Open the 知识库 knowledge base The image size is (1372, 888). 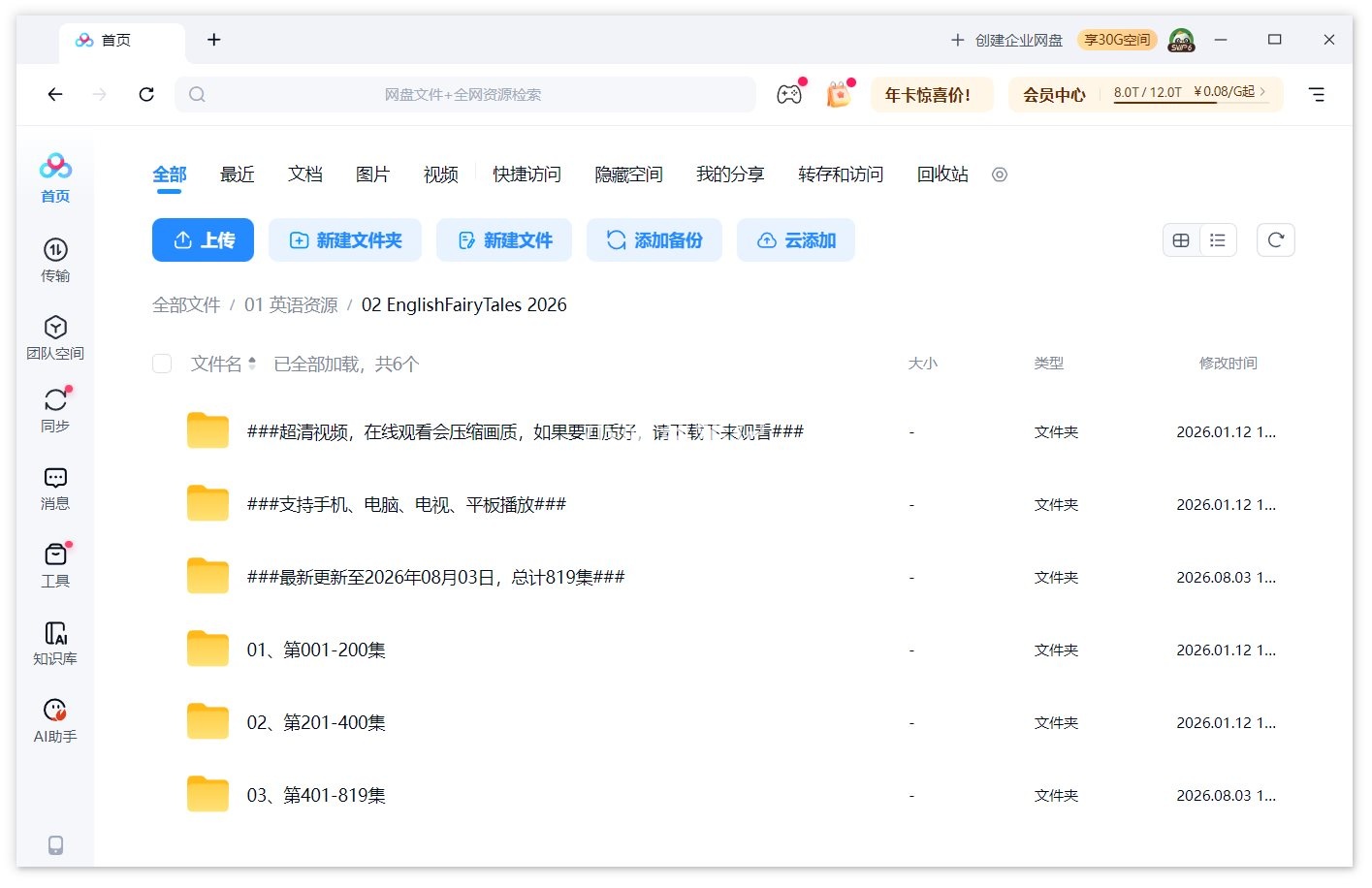click(55, 643)
